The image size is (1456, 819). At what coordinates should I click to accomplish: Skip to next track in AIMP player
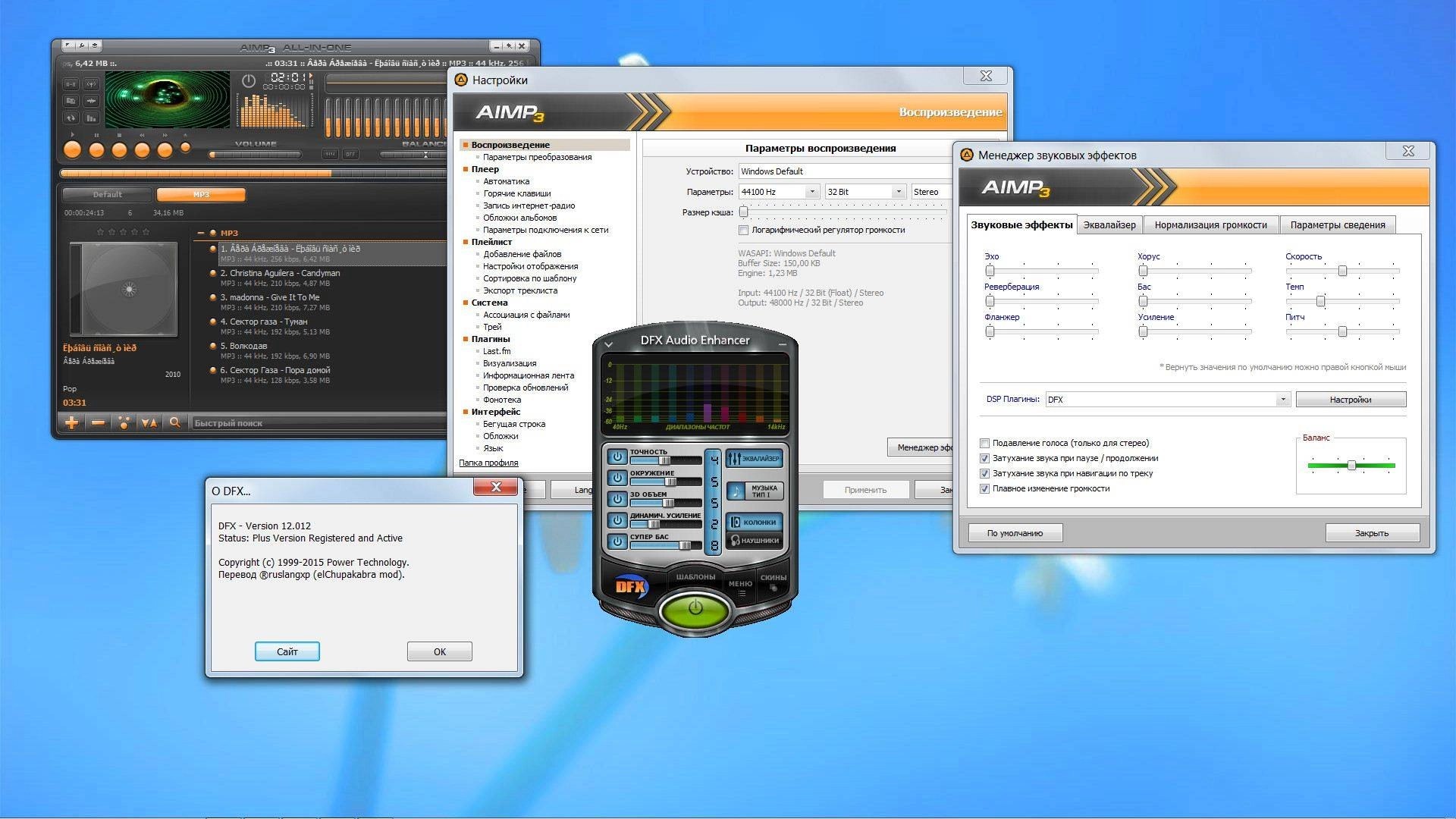(165, 150)
